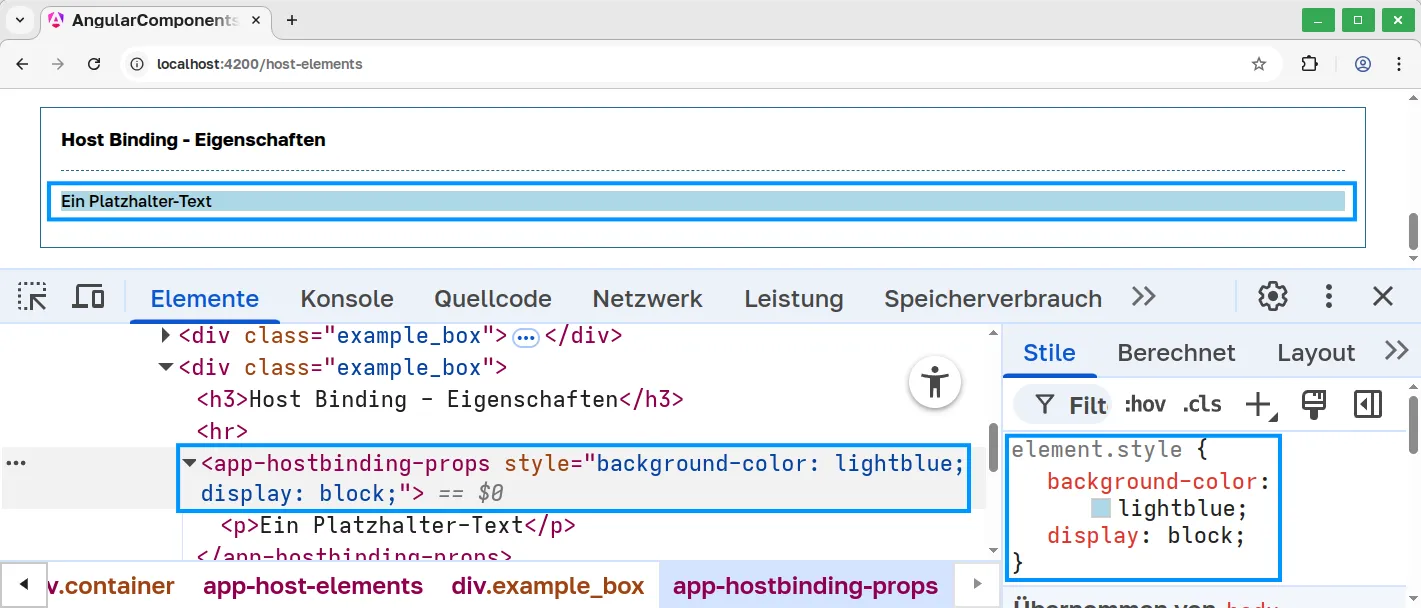1421x608 pixels.
Task: Click the site information icon
Action: click(x=138, y=64)
